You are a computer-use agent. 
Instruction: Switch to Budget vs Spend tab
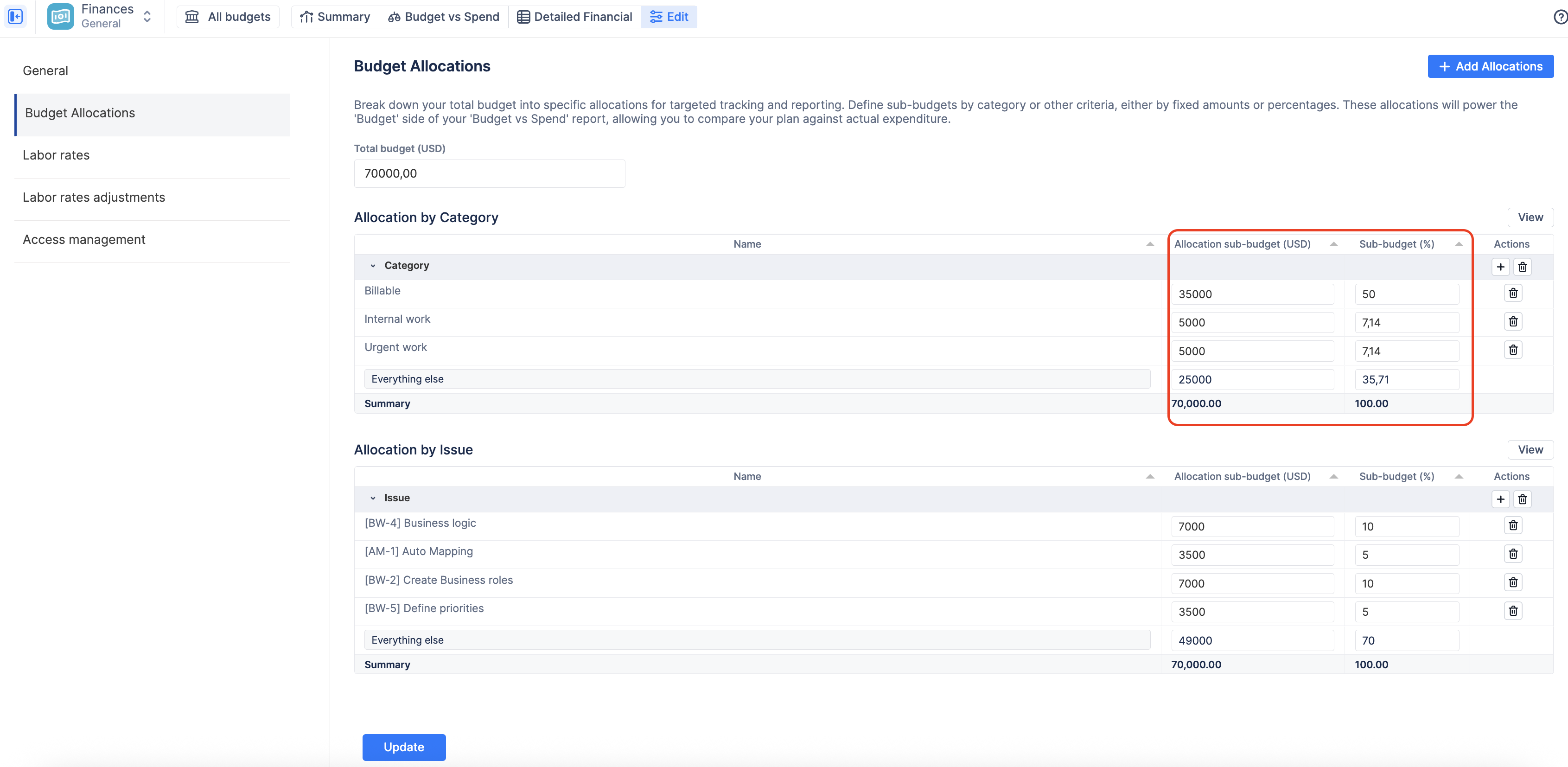pos(443,16)
